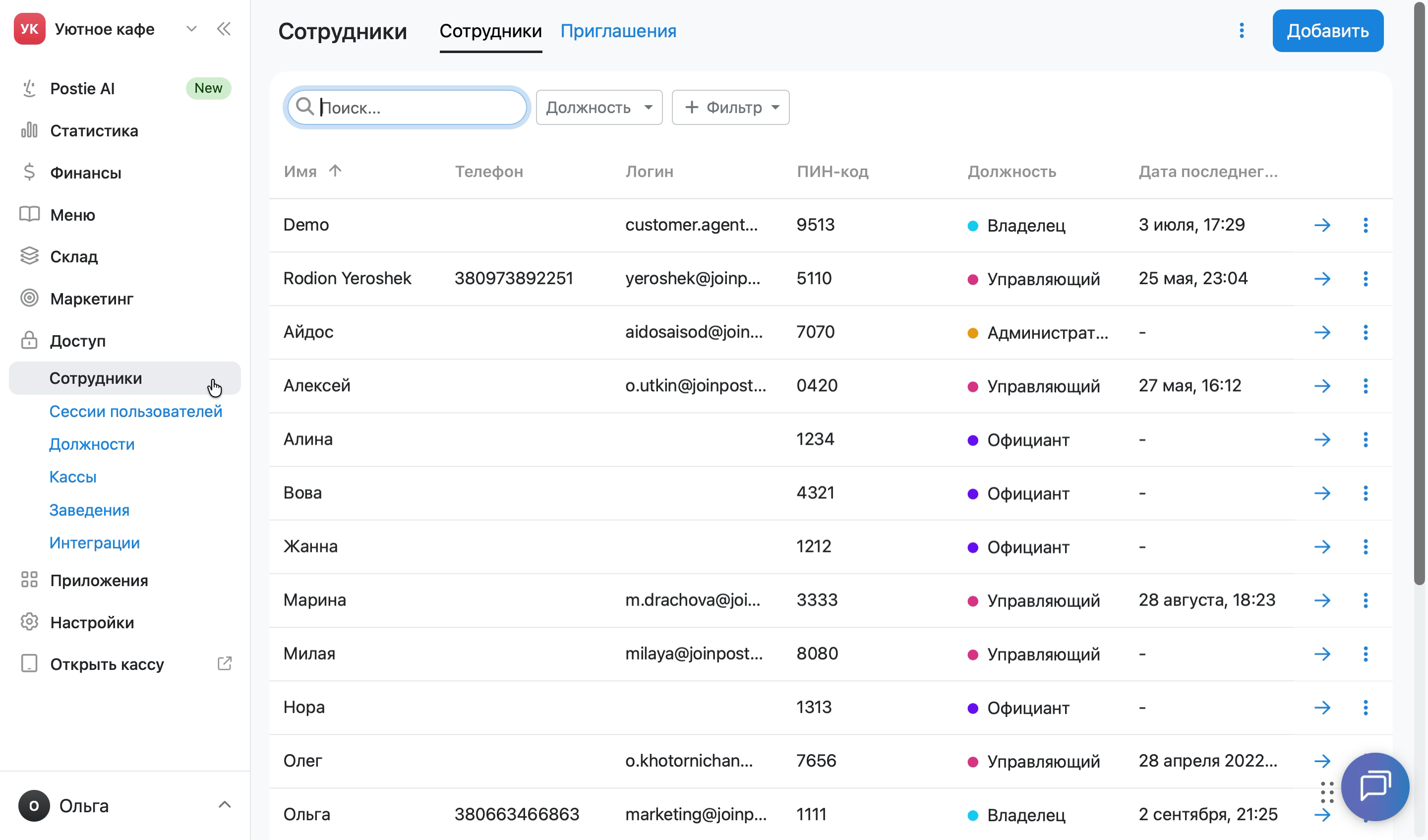
Task: Expand the Ольга user menu
Action: coord(225,805)
